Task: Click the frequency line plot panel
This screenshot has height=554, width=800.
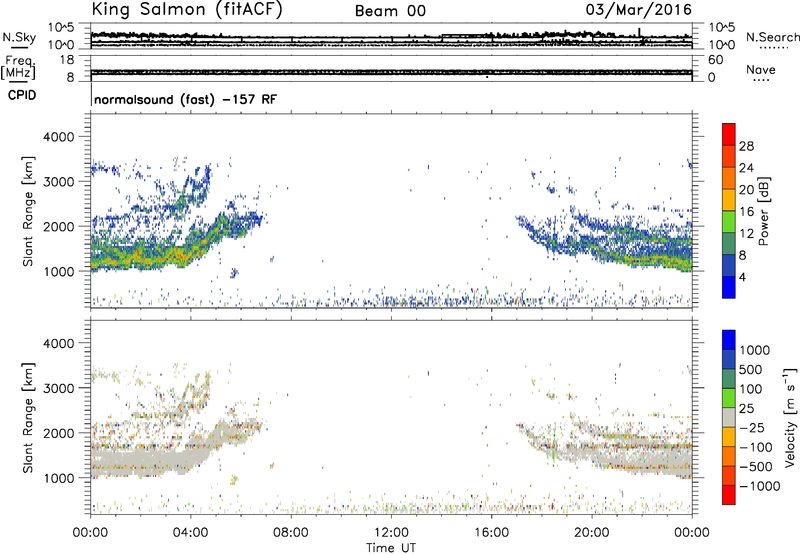Action: (391, 68)
